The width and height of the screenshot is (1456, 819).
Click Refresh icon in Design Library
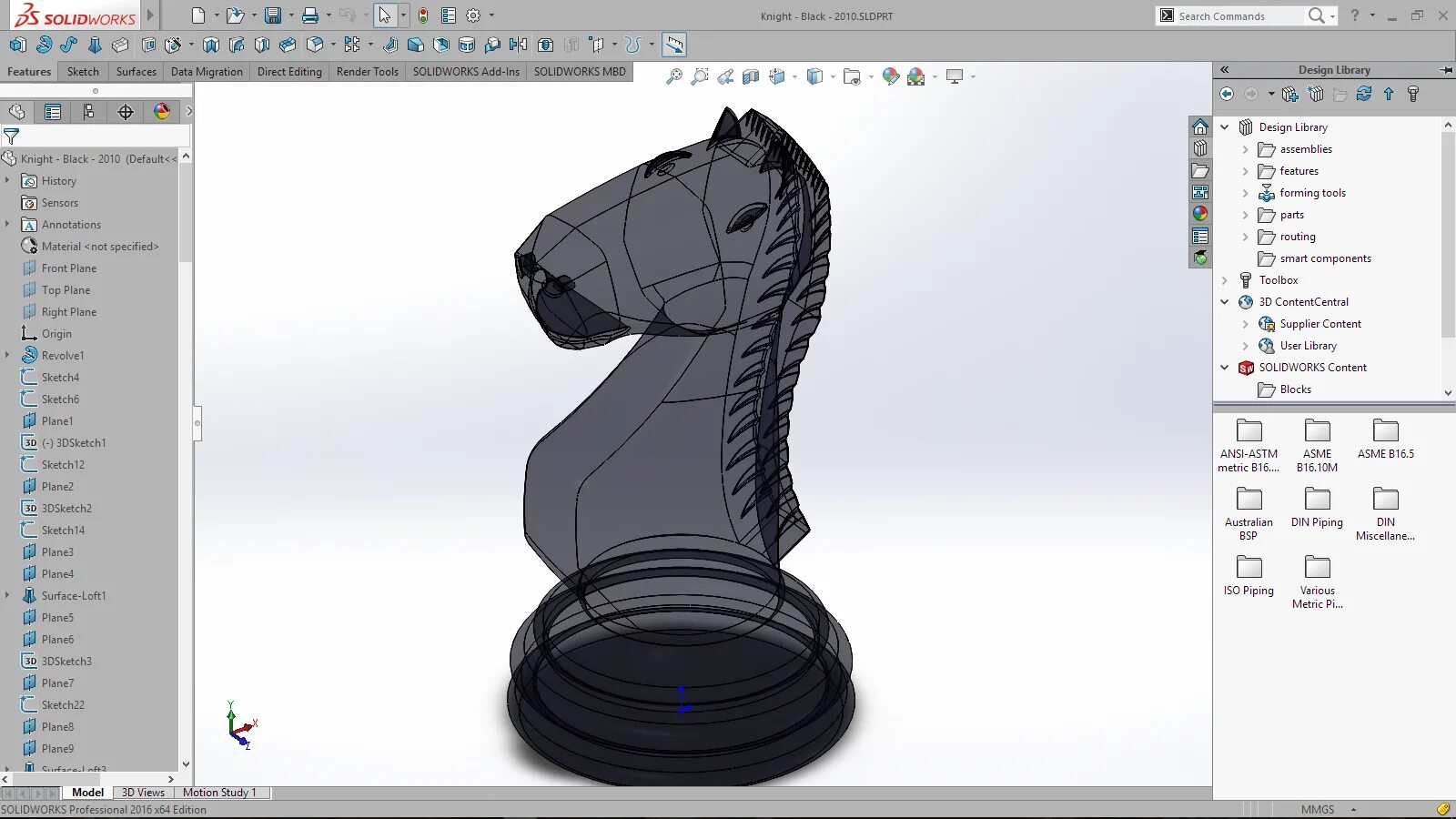1364,94
